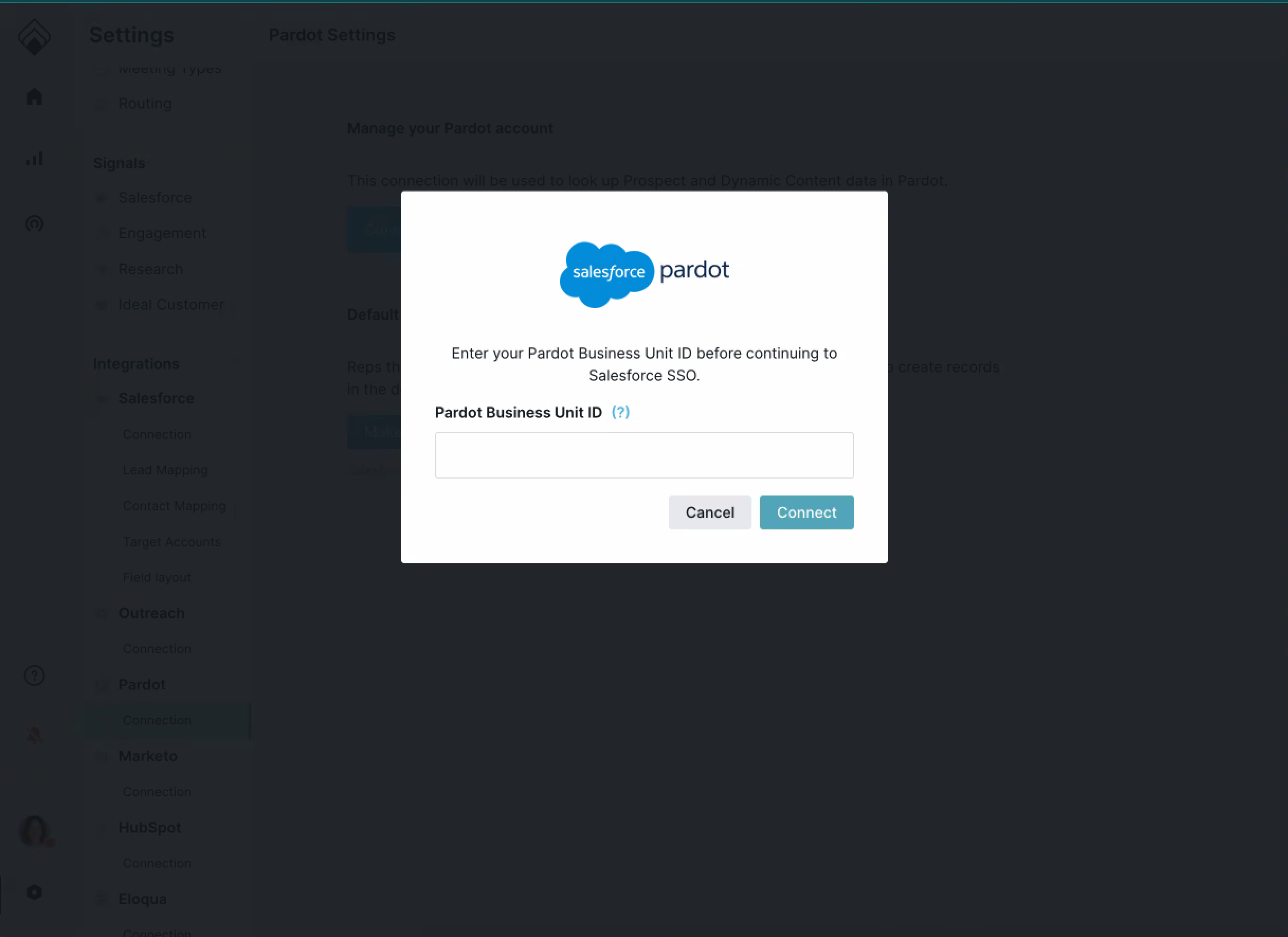
Task: Click the help question mark icon
Action: [34, 675]
